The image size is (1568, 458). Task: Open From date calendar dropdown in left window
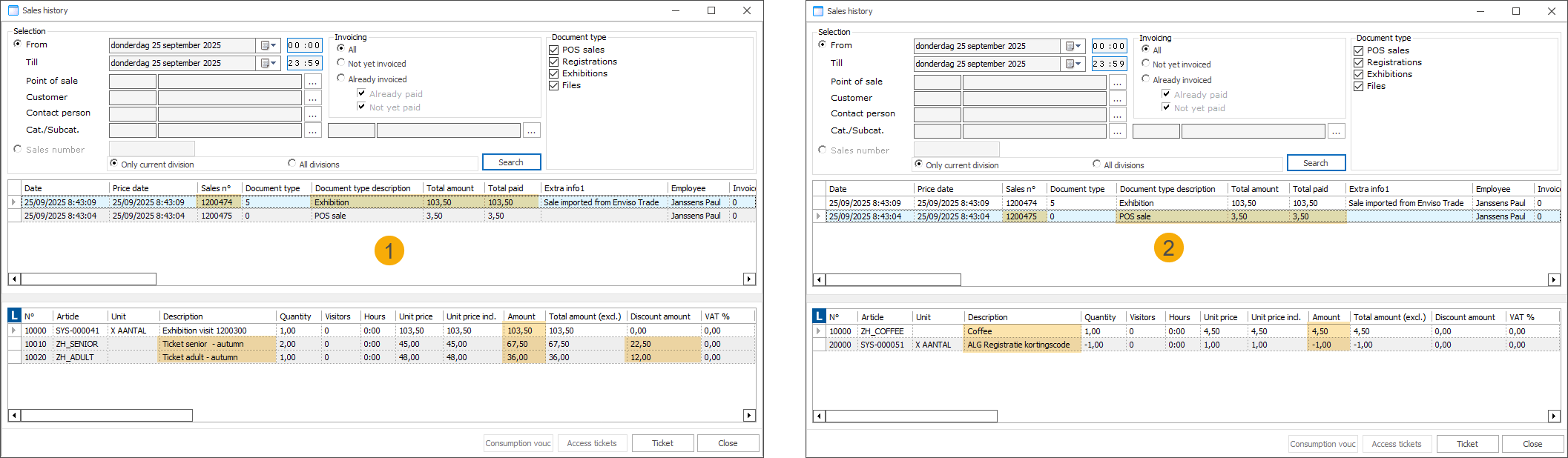pyautogui.click(x=269, y=45)
